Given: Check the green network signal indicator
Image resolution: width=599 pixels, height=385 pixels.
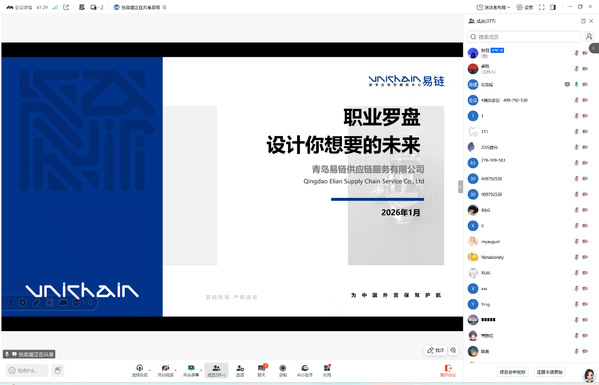Looking at the screenshot, I should point(55,7).
